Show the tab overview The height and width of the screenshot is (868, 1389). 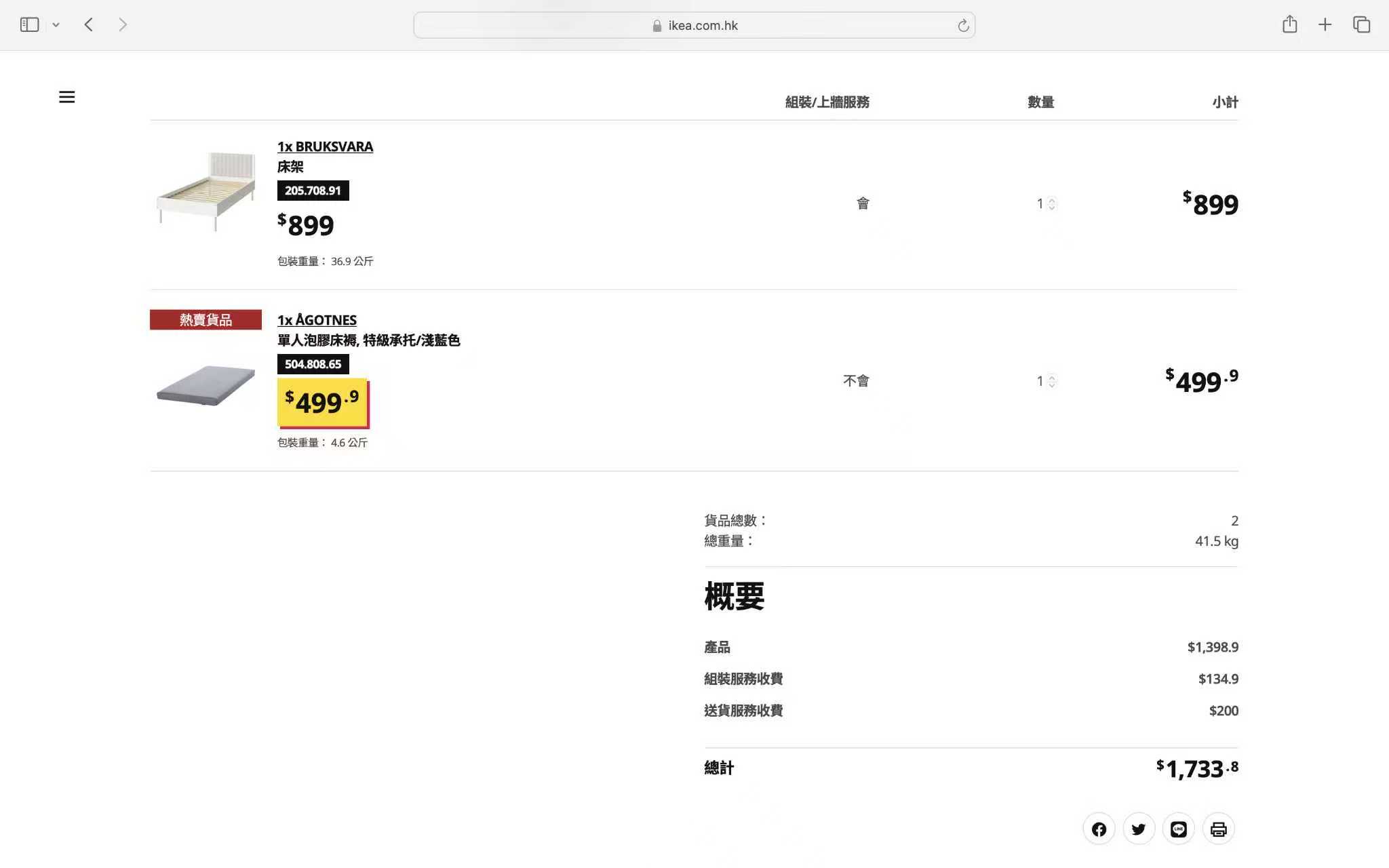point(1361,25)
